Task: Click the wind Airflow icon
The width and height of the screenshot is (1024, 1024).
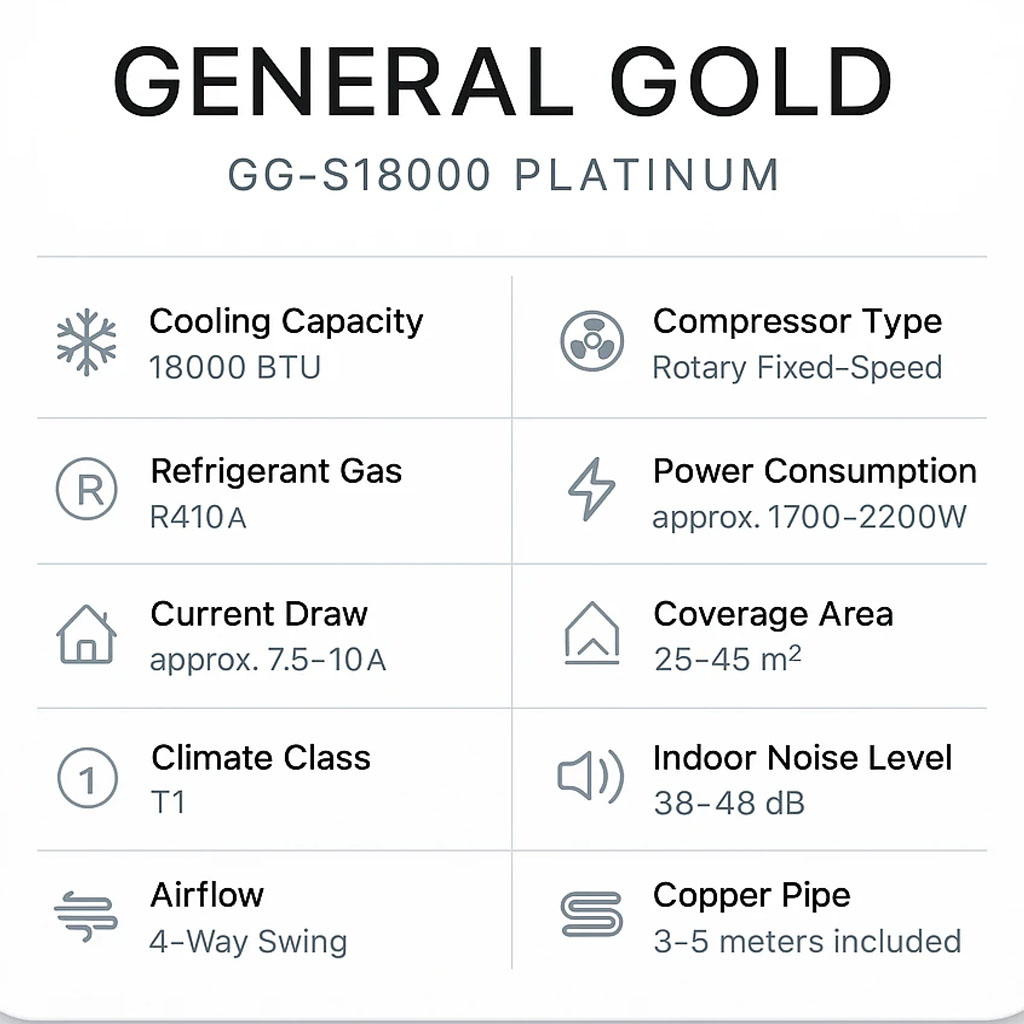Action: tap(86, 916)
